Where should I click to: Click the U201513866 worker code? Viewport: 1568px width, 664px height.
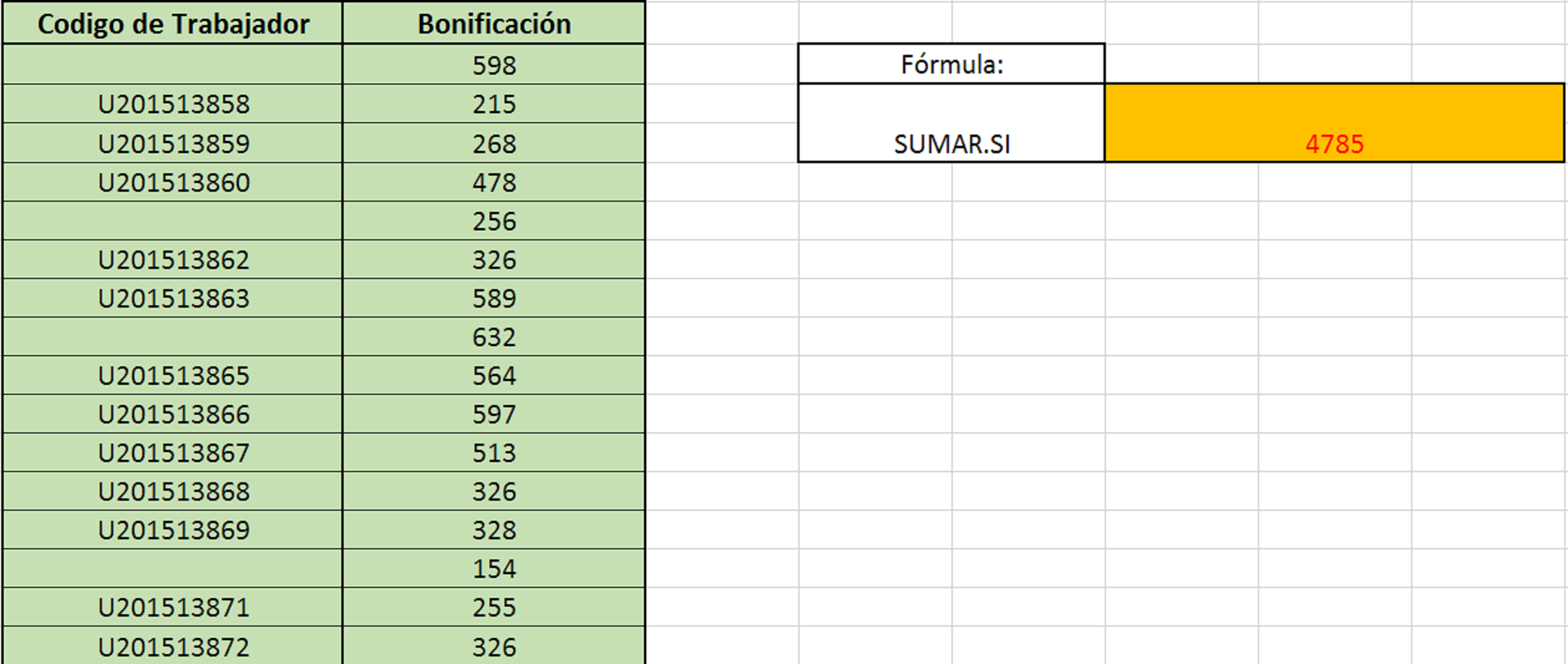pyautogui.click(x=174, y=414)
